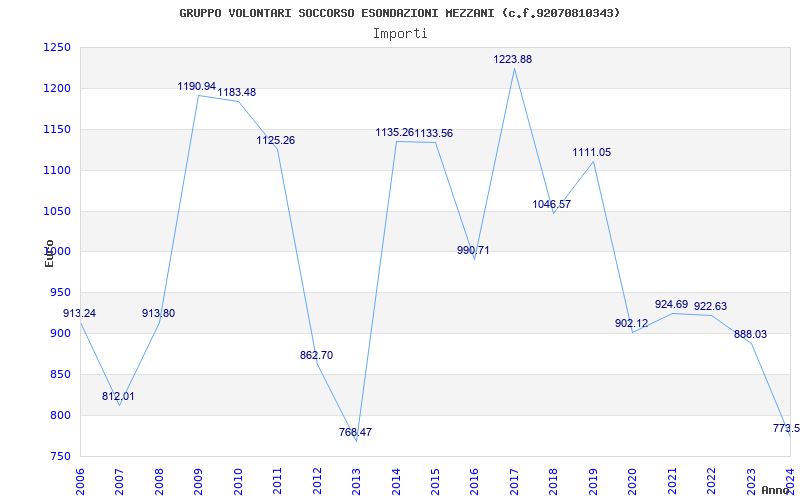Select the 888.03 data label
The height and width of the screenshot is (500, 800).
(751, 334)
